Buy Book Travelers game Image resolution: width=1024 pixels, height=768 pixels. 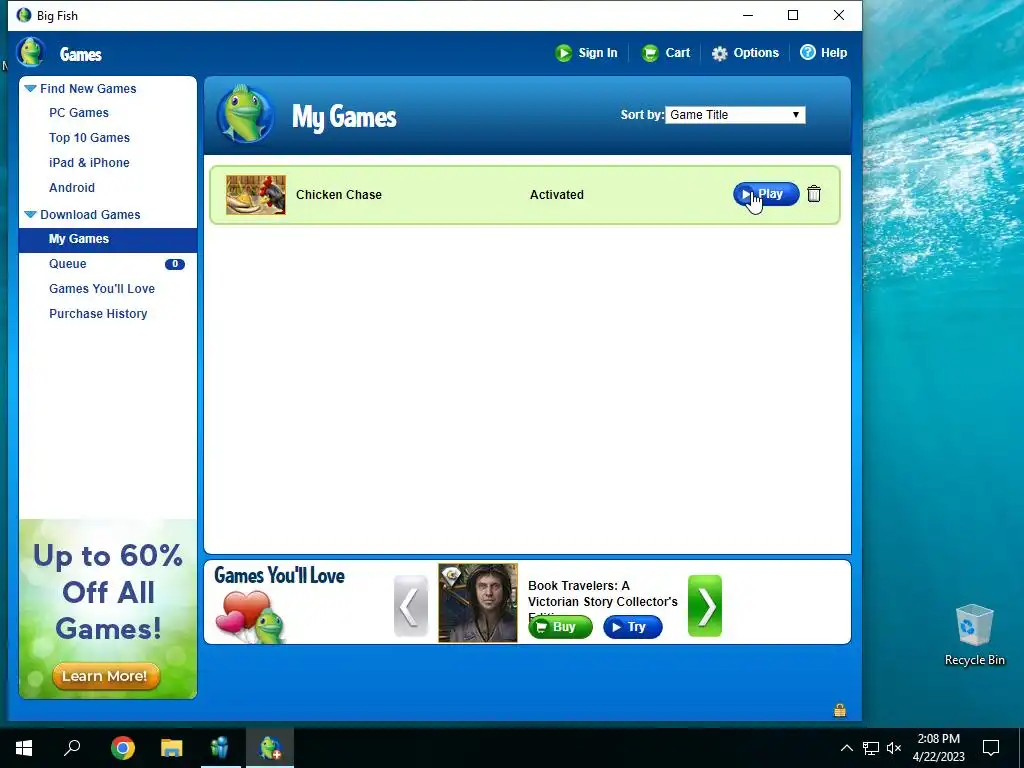560,627
